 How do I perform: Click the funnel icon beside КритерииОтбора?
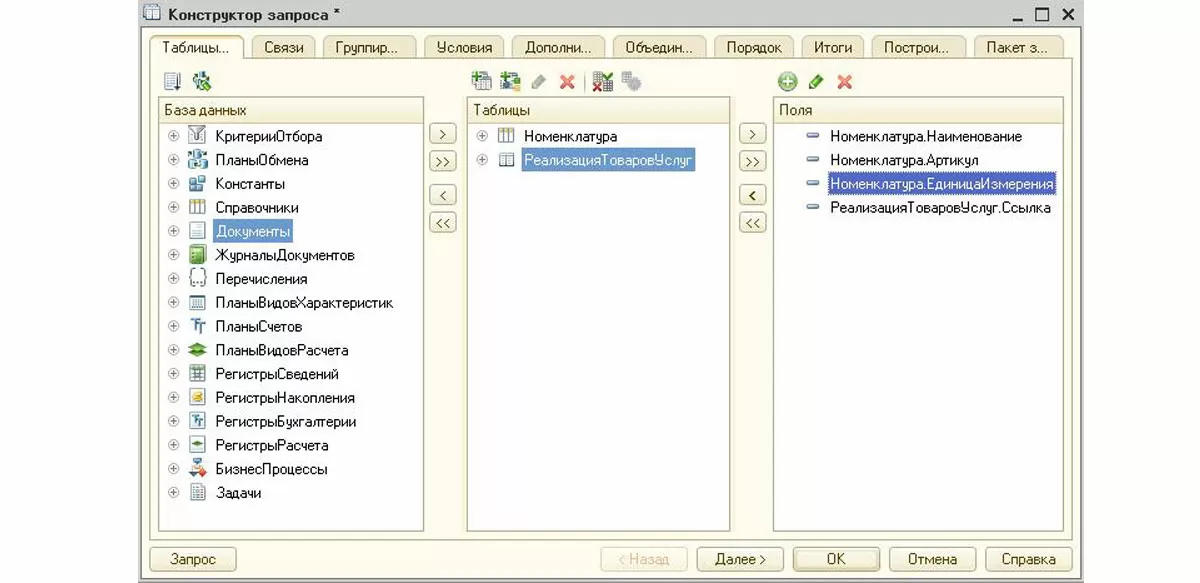click(x=197, y=136)
